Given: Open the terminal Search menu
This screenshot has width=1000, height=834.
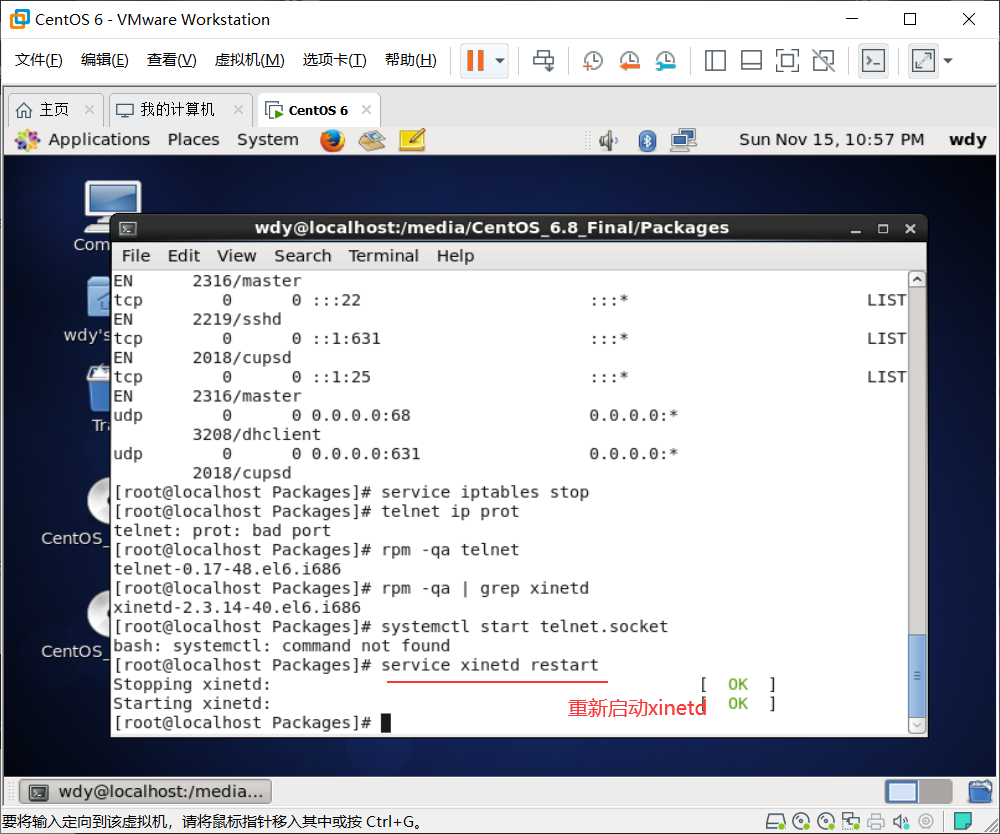Looking at the screenshot, I should click(303, 256).
